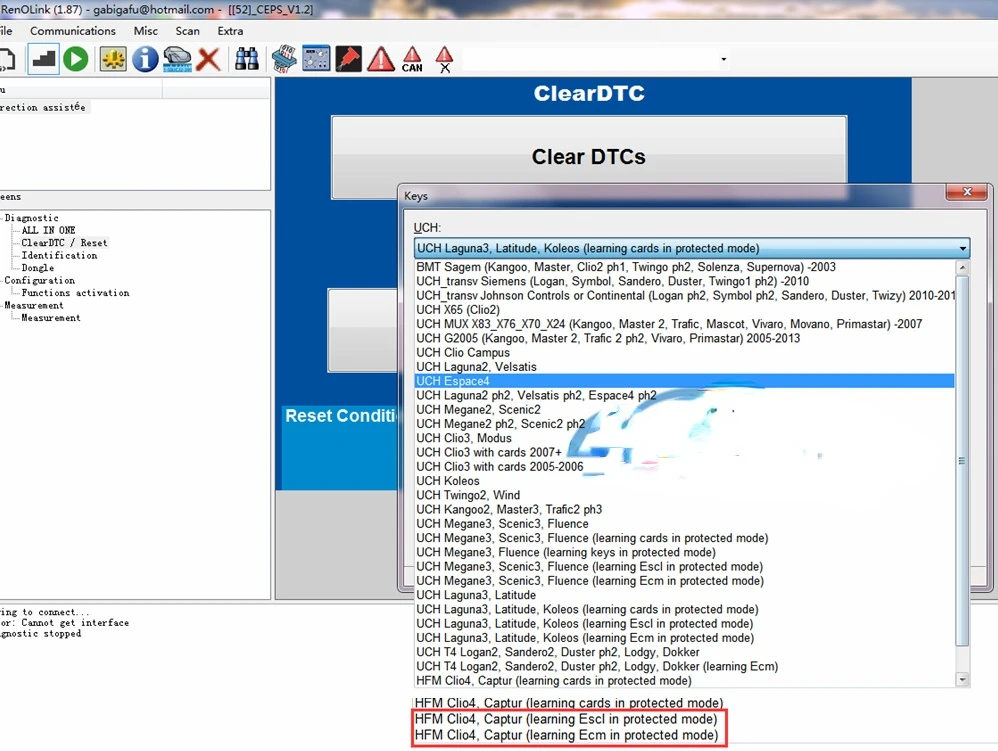Click the UCH list scrollbar up arrow
The image size is (998, 751).
pyautogui.click(x=962, y=267)
